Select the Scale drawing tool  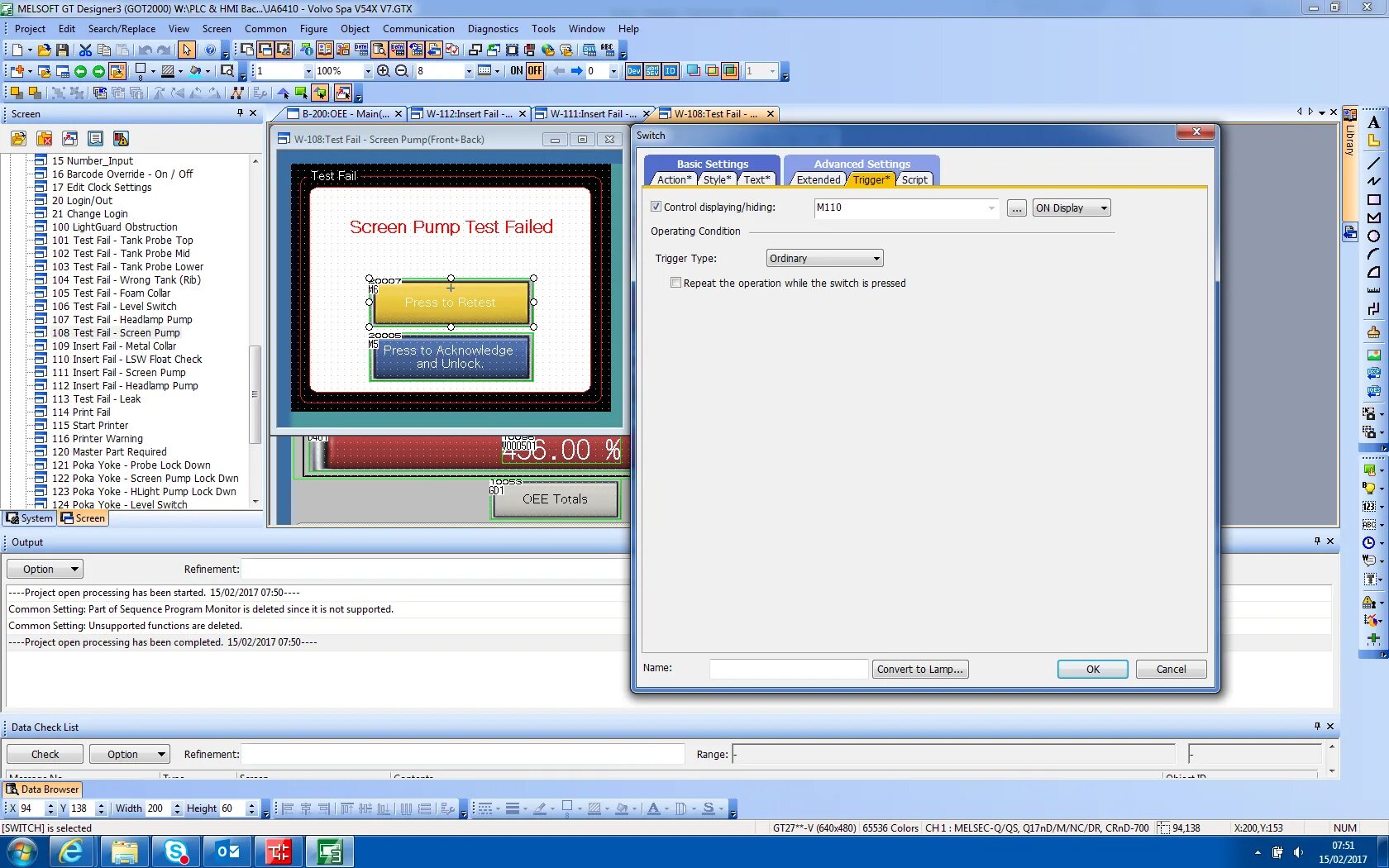coord(1373,291)
